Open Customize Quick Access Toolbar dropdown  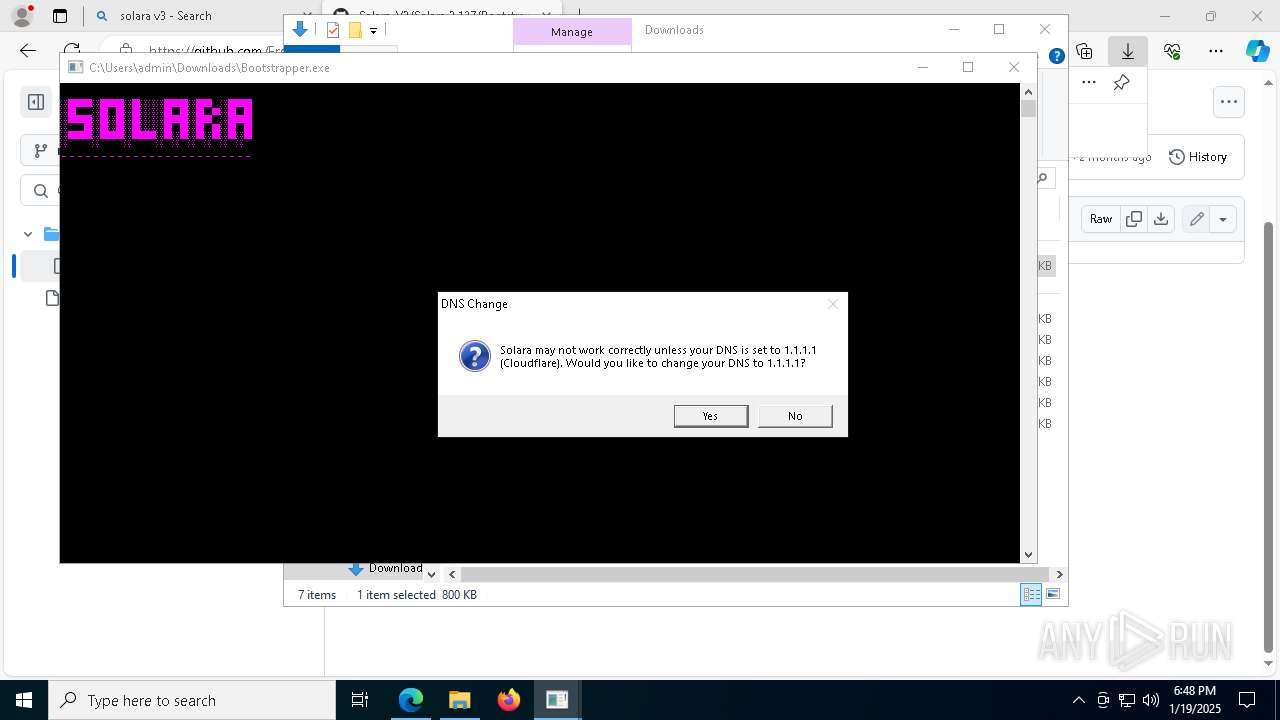click(x=373, y=31)
